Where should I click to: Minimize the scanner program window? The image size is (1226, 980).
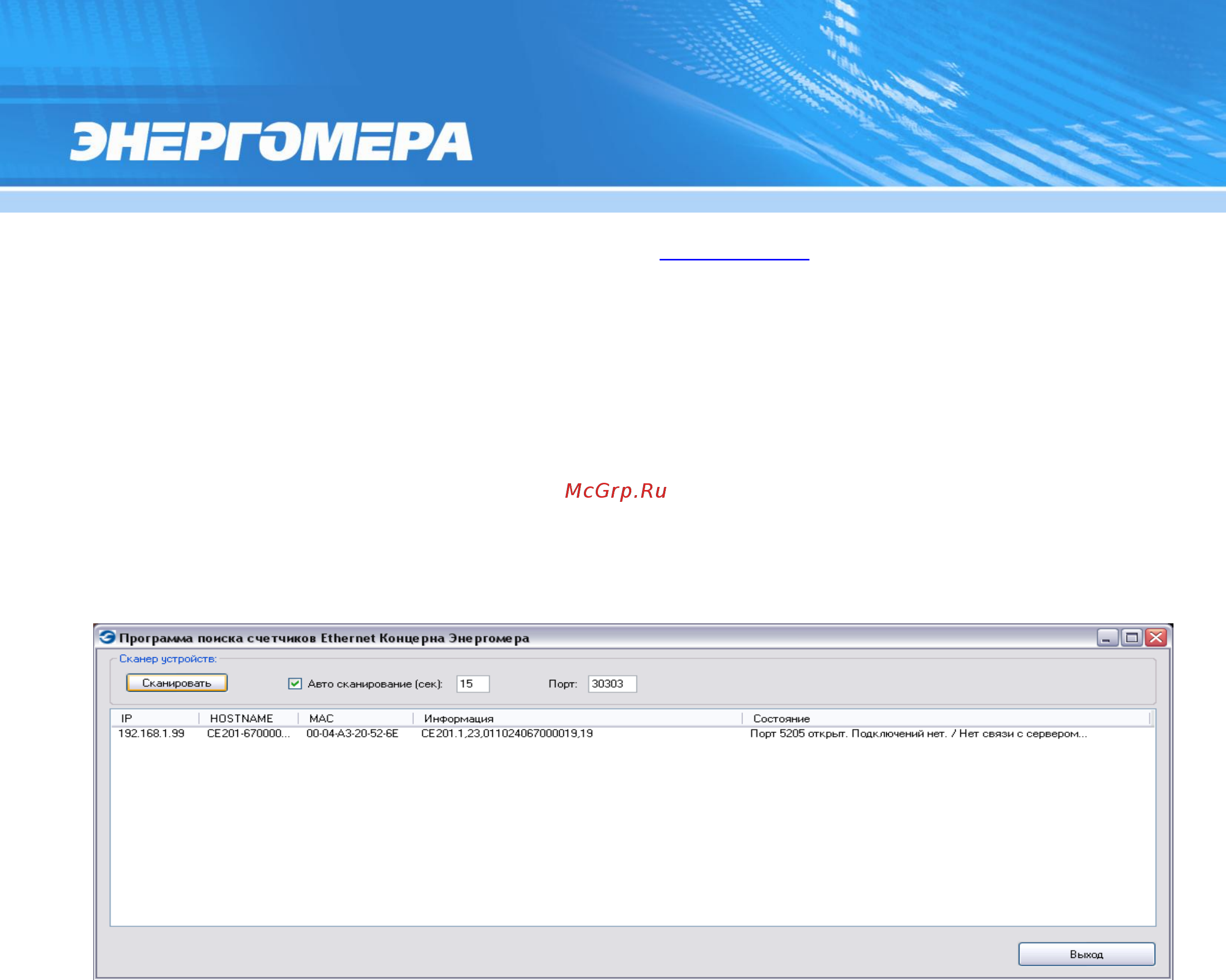pos(1107,637)
